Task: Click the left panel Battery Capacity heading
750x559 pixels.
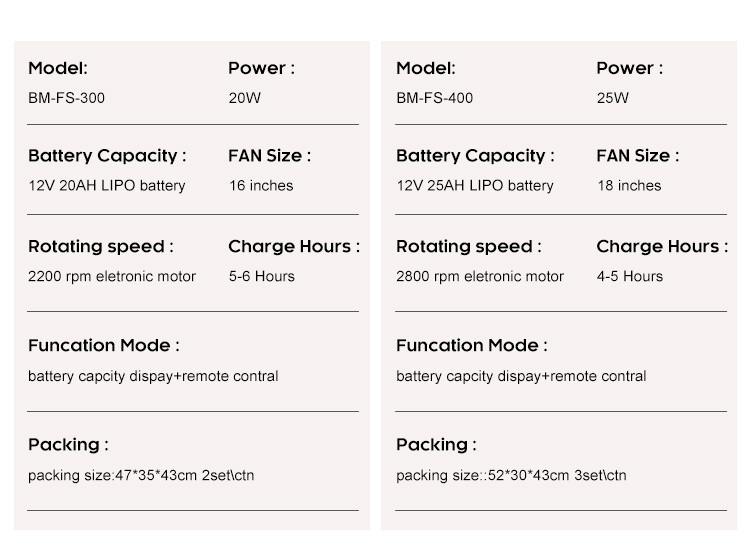Action: pyautogui.click(x=107, y=156)
